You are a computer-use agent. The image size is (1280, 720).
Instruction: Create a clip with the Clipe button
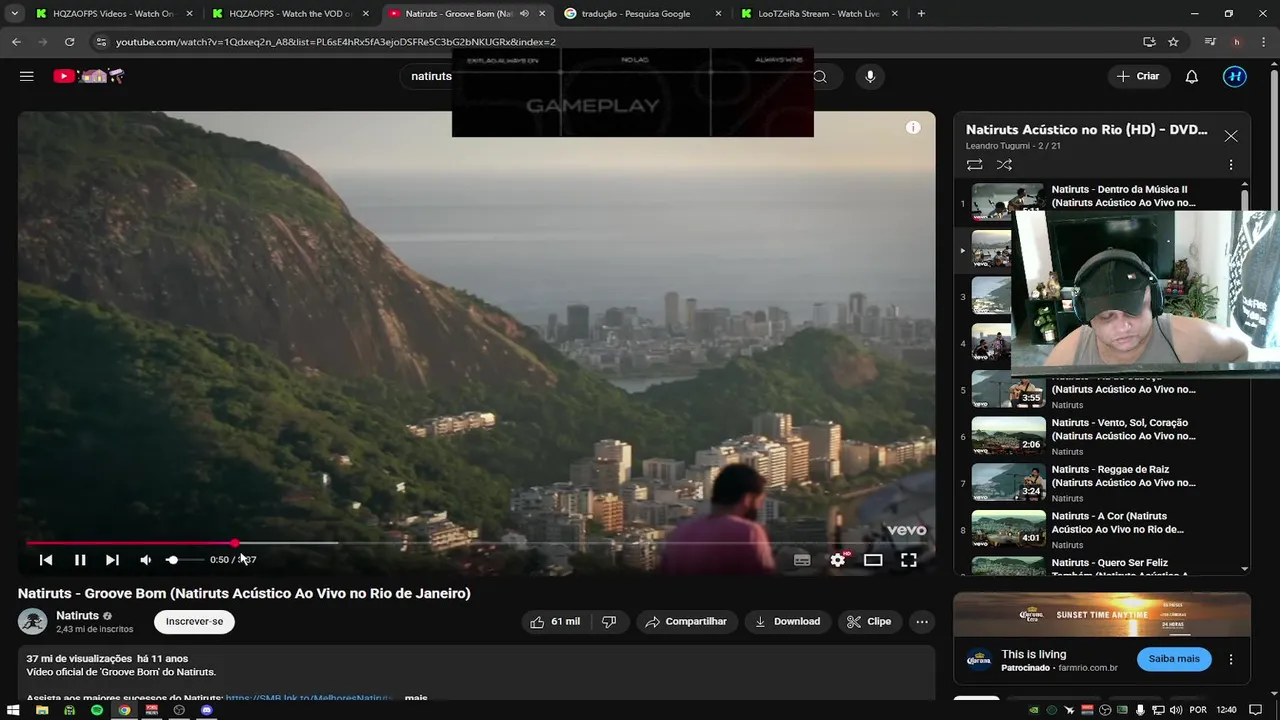point(869,621)
